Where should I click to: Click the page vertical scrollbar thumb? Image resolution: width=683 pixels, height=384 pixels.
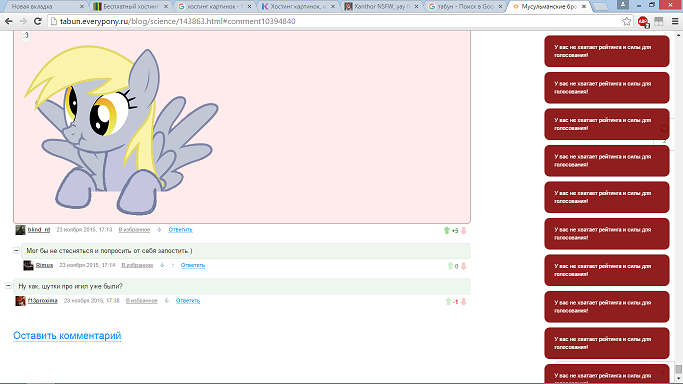click(x=679, y=370)
